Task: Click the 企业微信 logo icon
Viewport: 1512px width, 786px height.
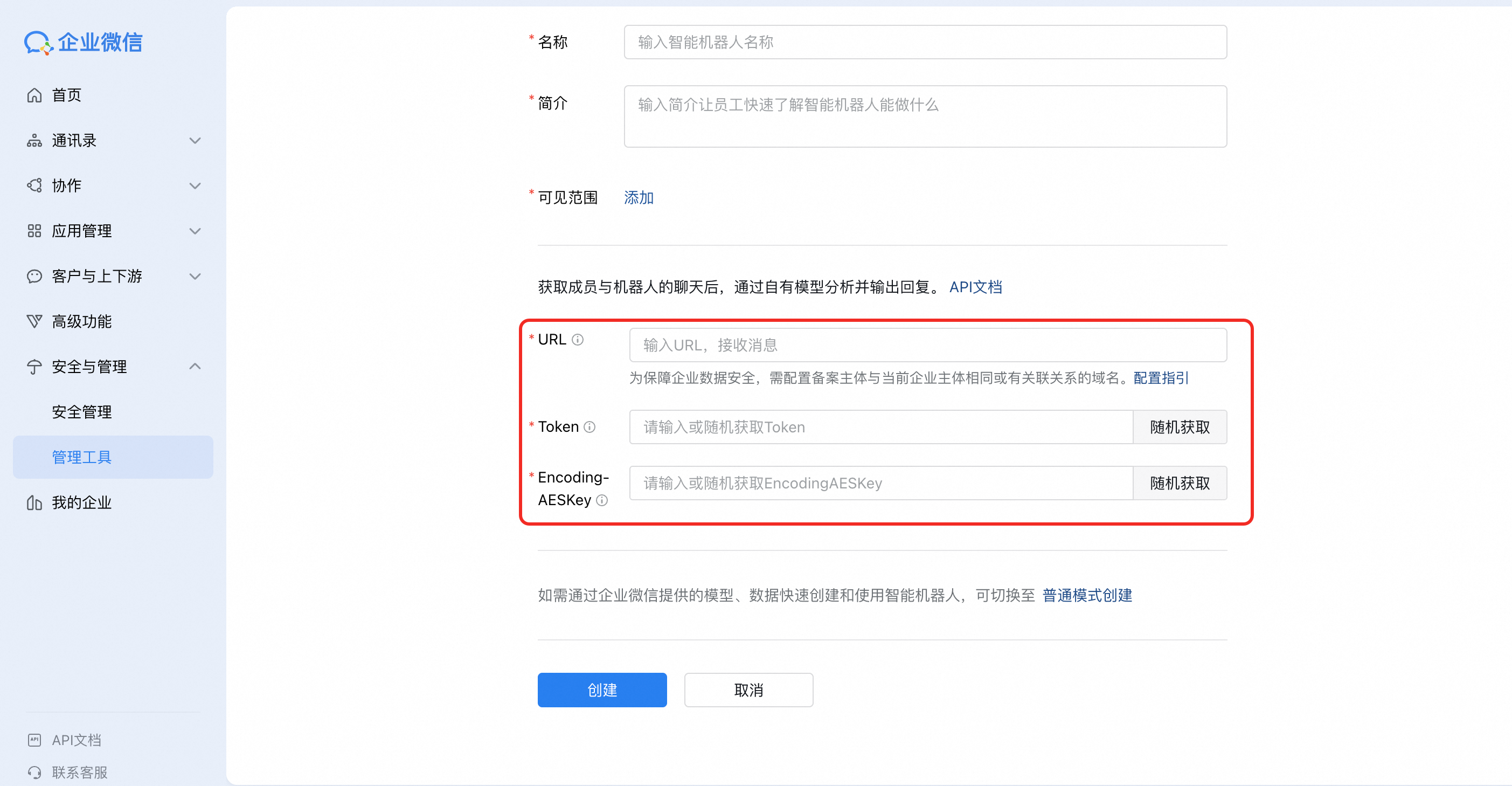Action: point(38,42)
